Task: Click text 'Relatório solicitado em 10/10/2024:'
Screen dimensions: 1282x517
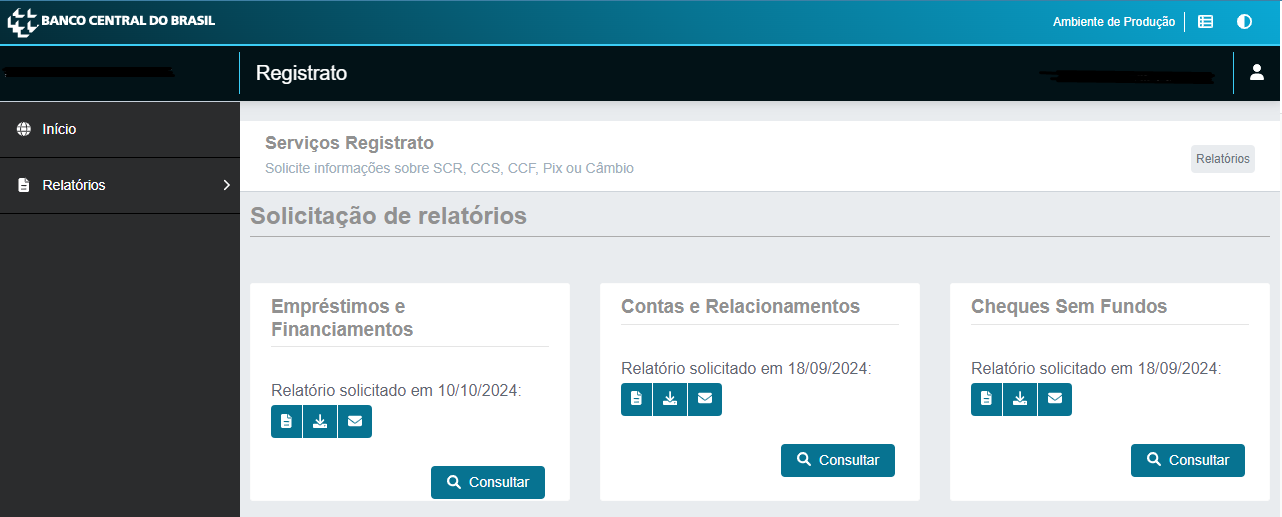Action: tap(396, 390)
